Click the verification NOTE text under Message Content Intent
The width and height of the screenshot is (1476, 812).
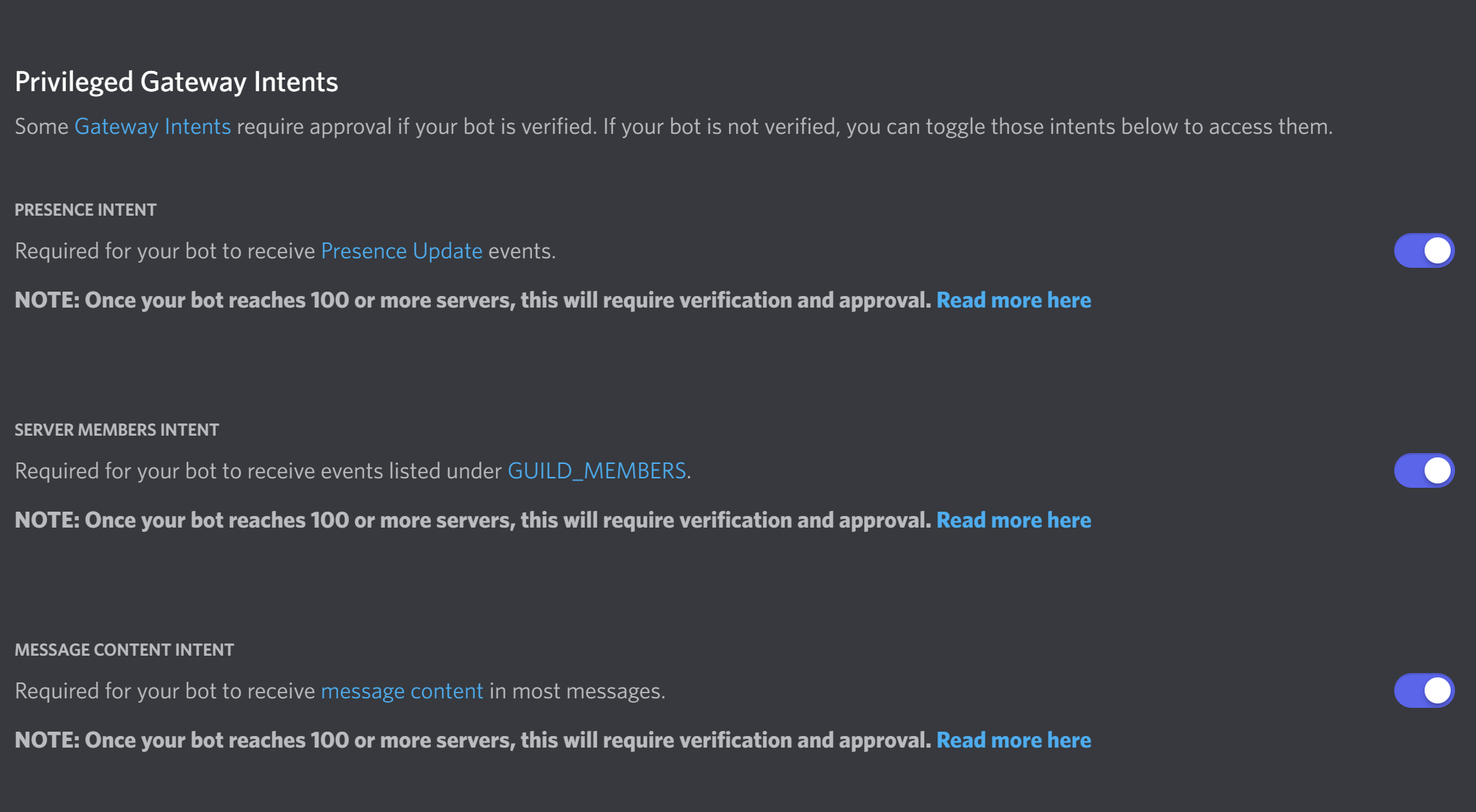coord(473,740)
